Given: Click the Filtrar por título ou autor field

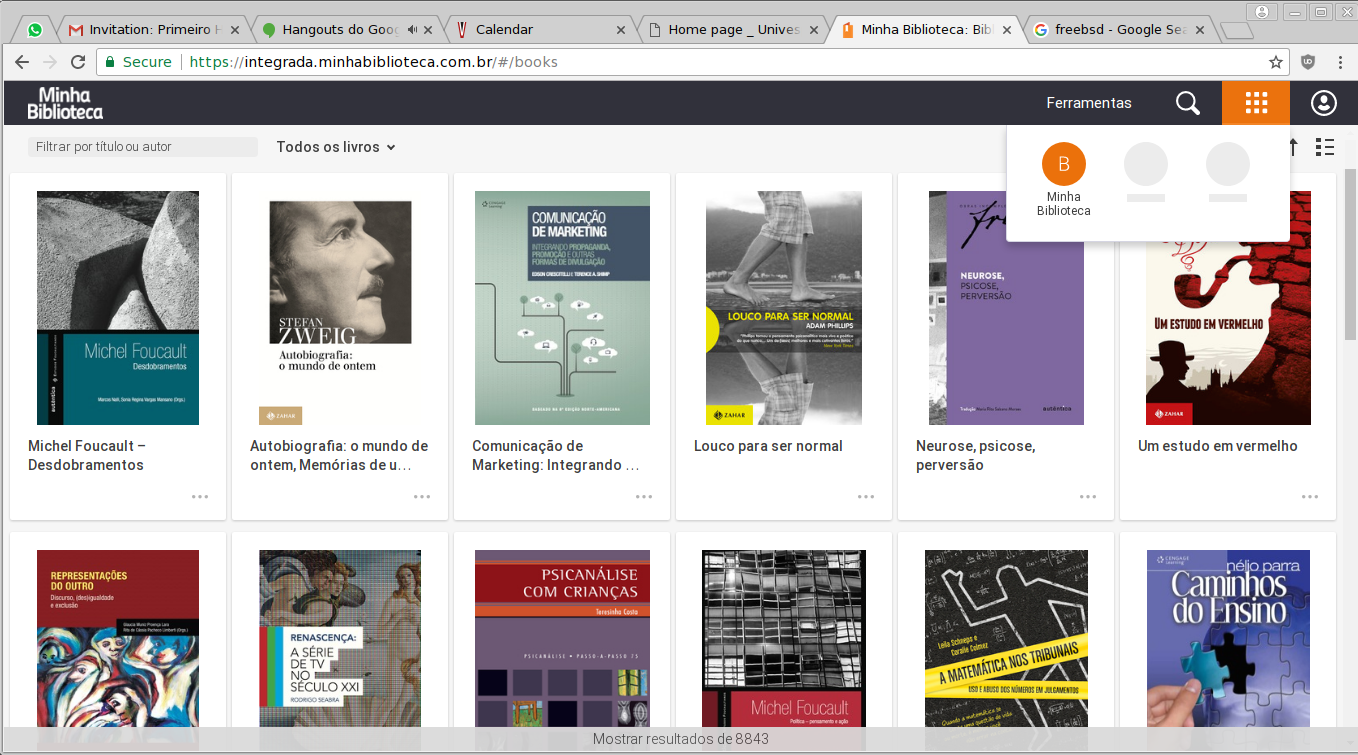Looking at the screenshot, I should point(143,147).
